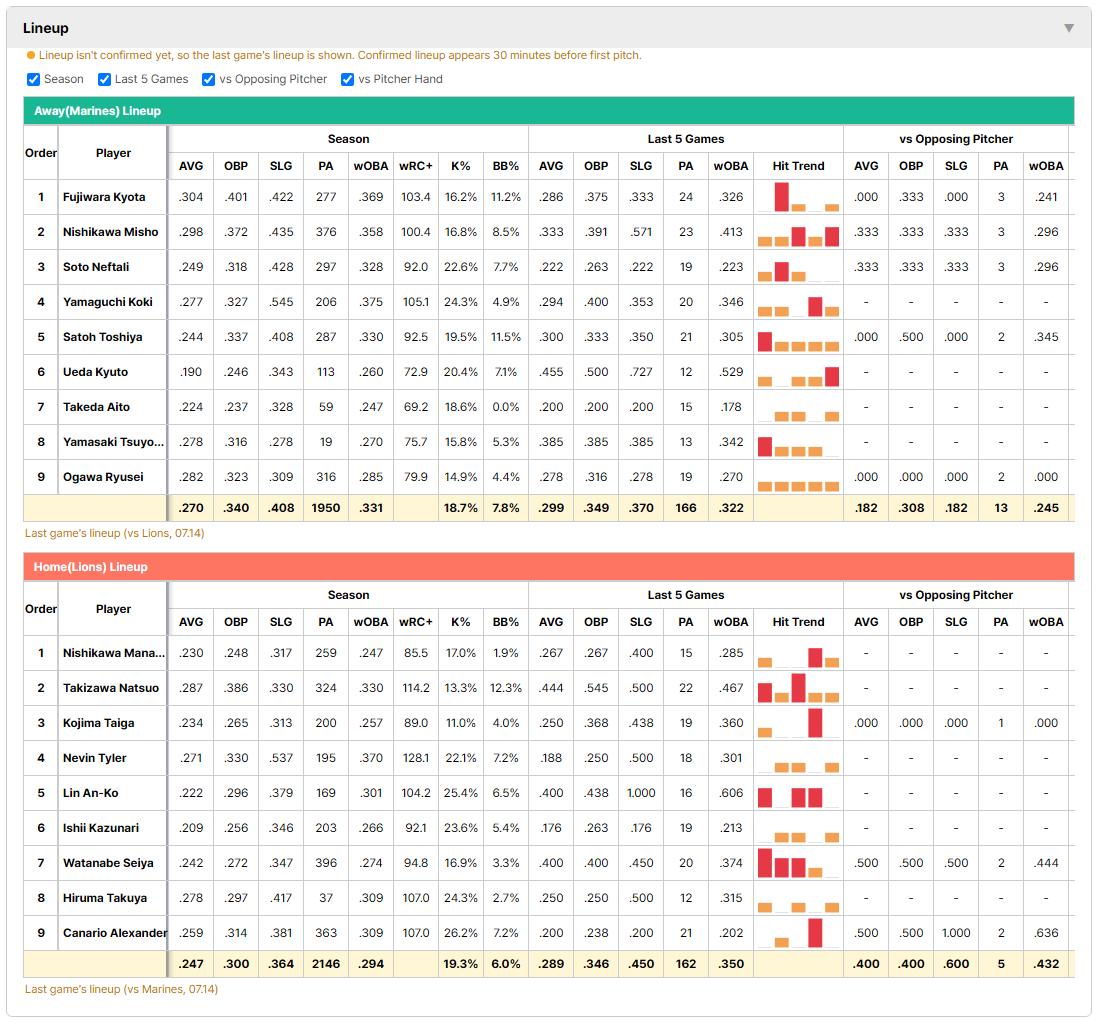Toggle the Last 5 Games checkbox
The image size is (1098, 1023).
(x=104, y=79)
